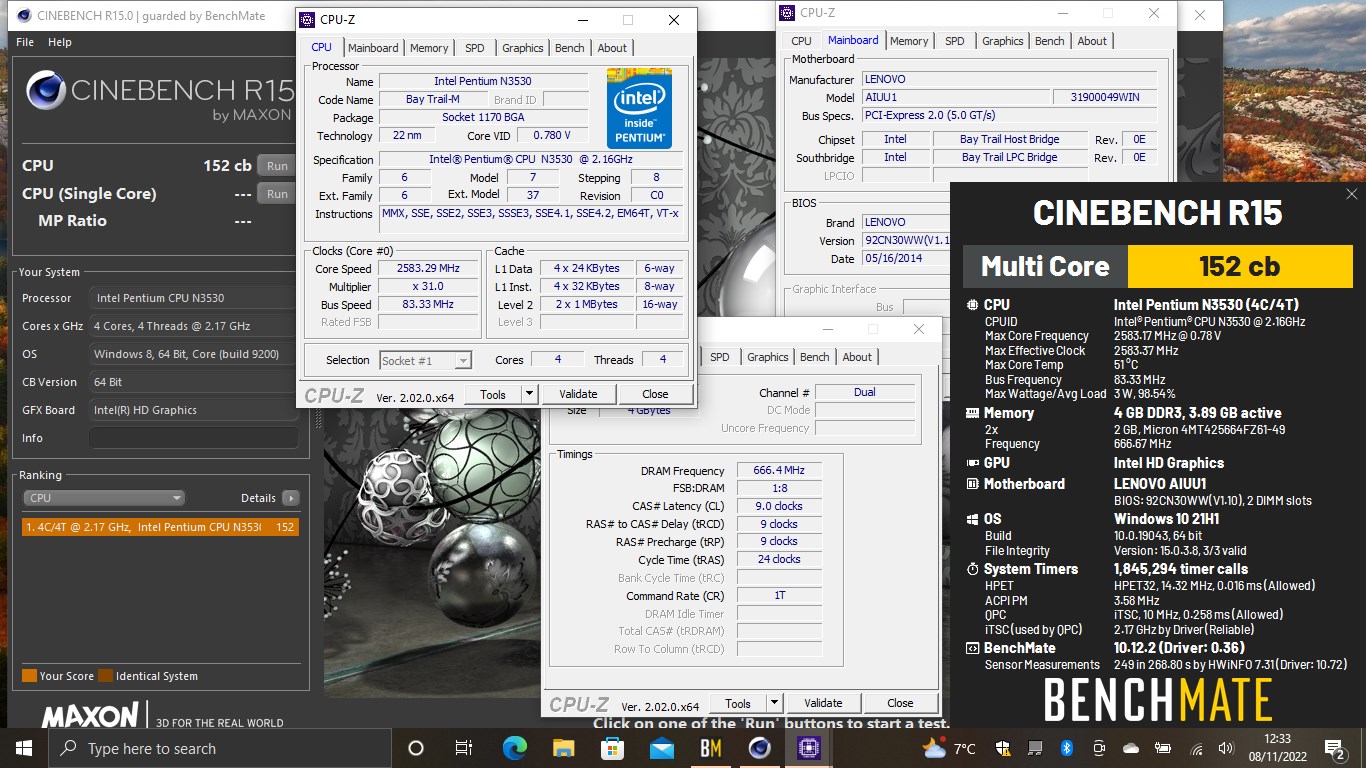
Task: Open Bench tab in Mainboard CPU-Z window
Action: (x=1050, y=41)
